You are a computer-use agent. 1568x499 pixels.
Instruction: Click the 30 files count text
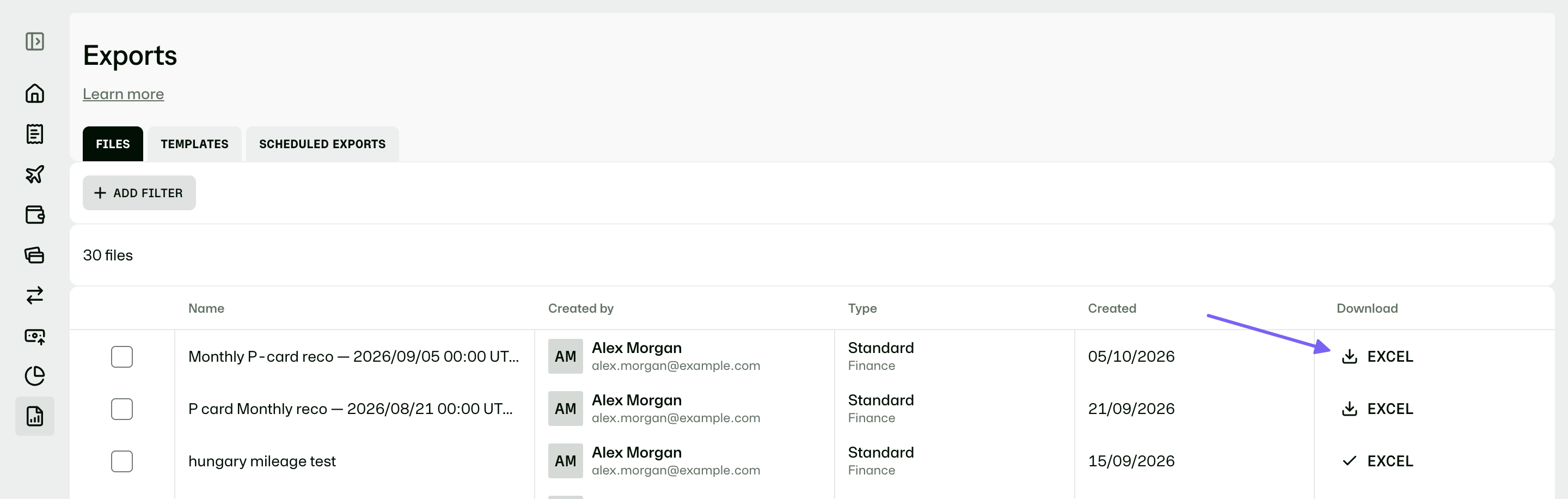tap(108, 255)
